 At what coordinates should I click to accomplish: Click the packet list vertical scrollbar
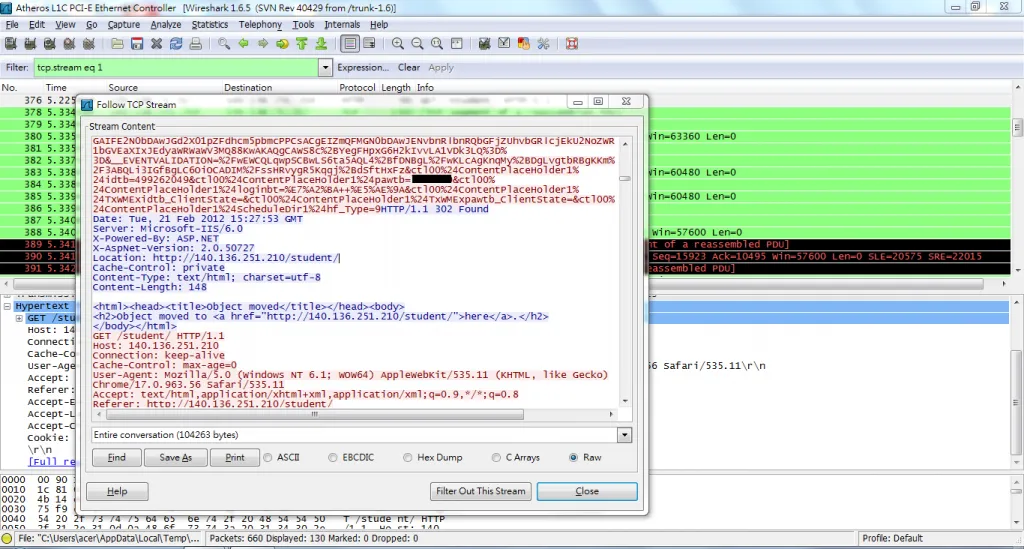[1017, 127]
